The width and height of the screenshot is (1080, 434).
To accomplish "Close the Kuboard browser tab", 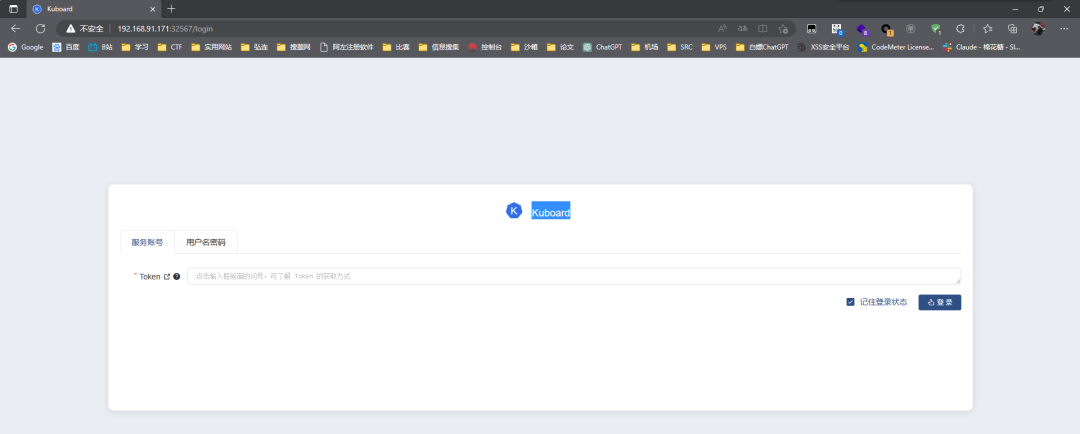I will (x=153, y=9).
